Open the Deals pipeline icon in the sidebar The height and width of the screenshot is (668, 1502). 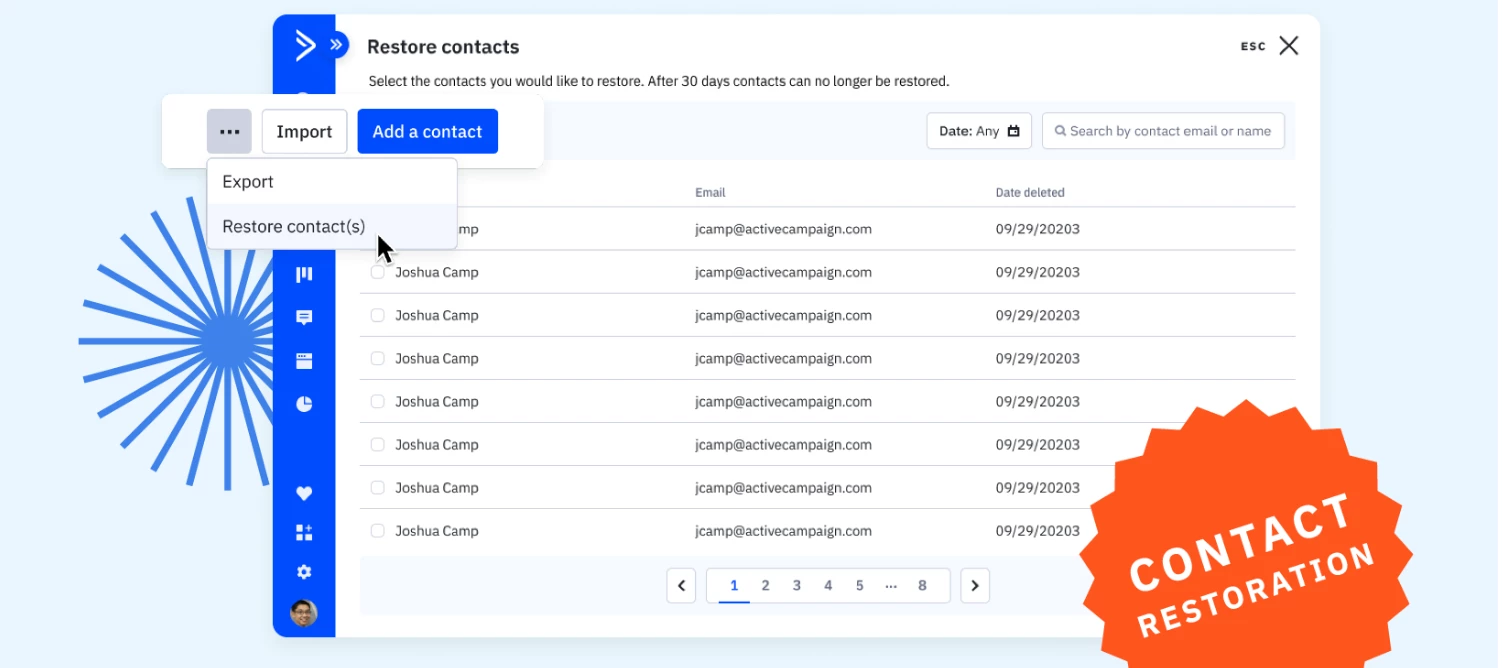(x=305, y=272)
